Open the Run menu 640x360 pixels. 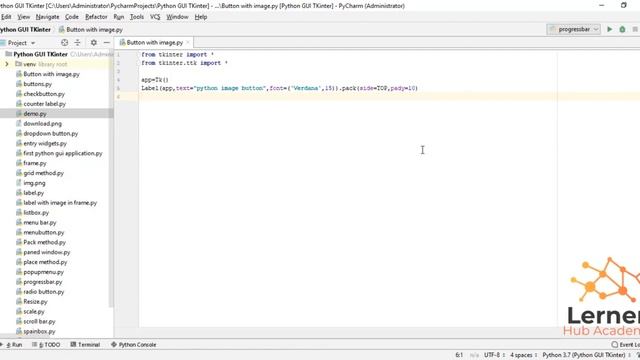coord(118,17)
